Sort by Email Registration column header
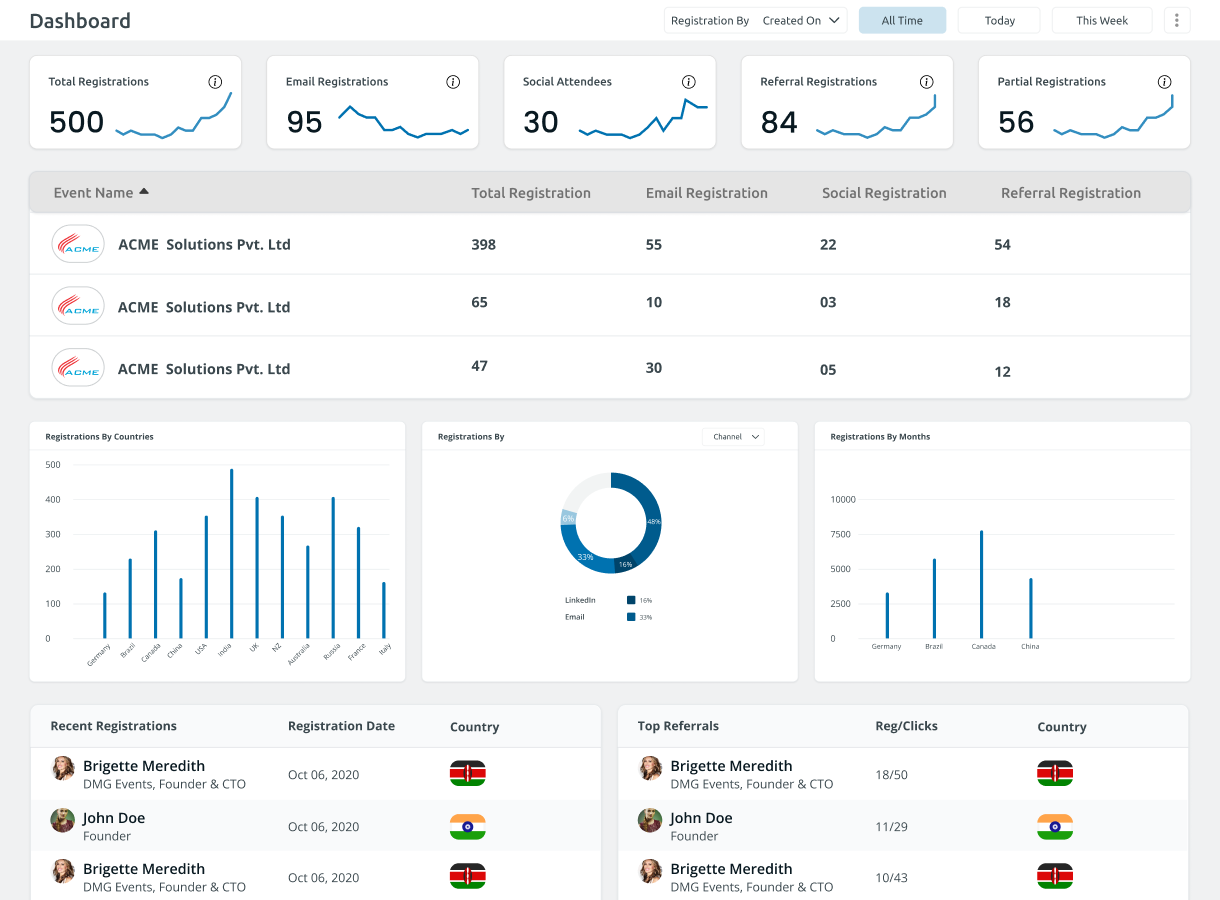The height and width of the screenshot is (900, 1220). 707,193
